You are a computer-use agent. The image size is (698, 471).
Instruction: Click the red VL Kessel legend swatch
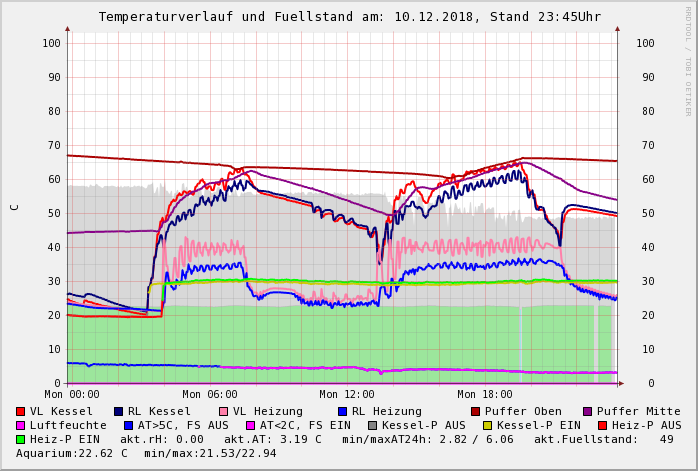[21, 411]
